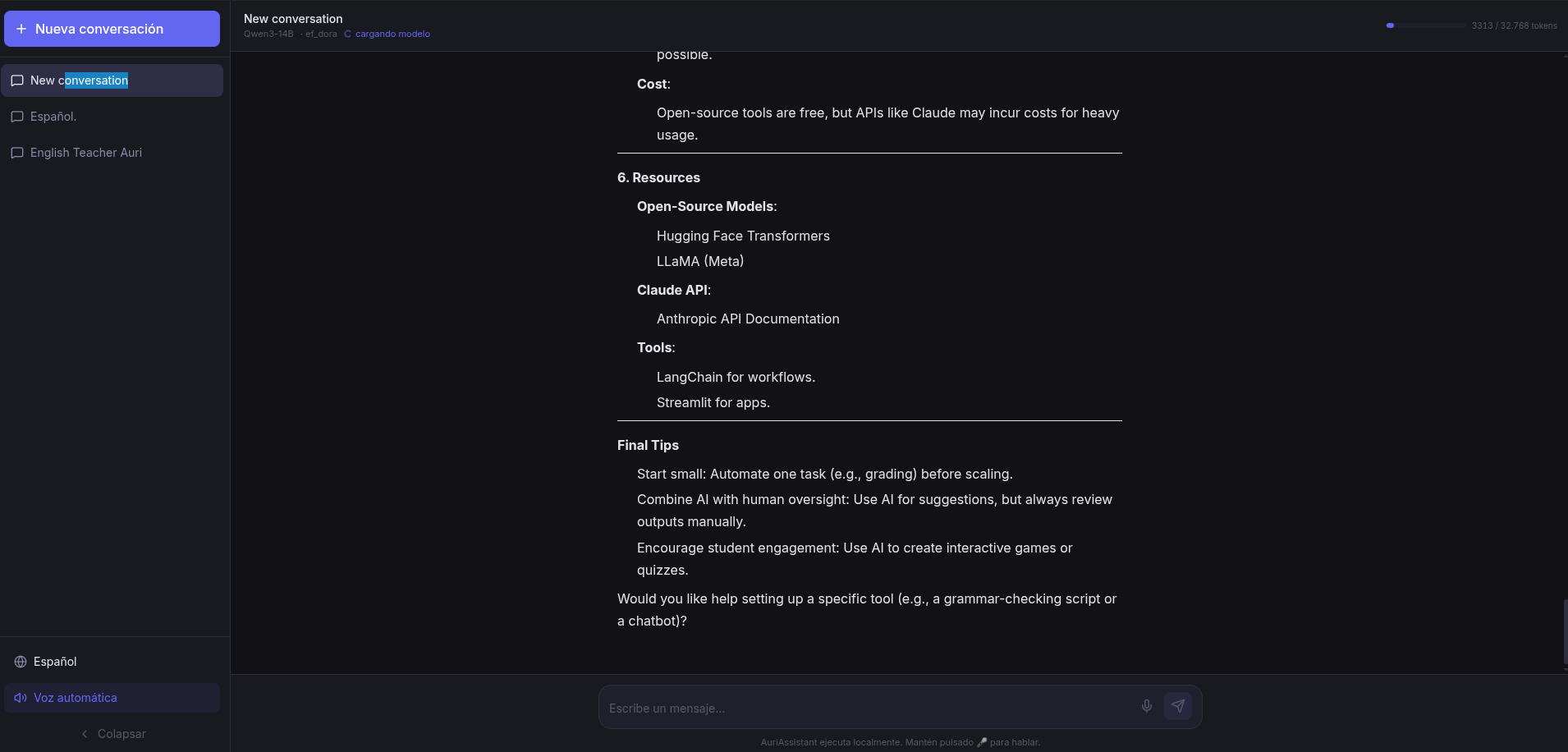Open the English Teacher Auri conversation
Image resolution: width=1568 pixels, height=752 pixels.
coord(112,153)
